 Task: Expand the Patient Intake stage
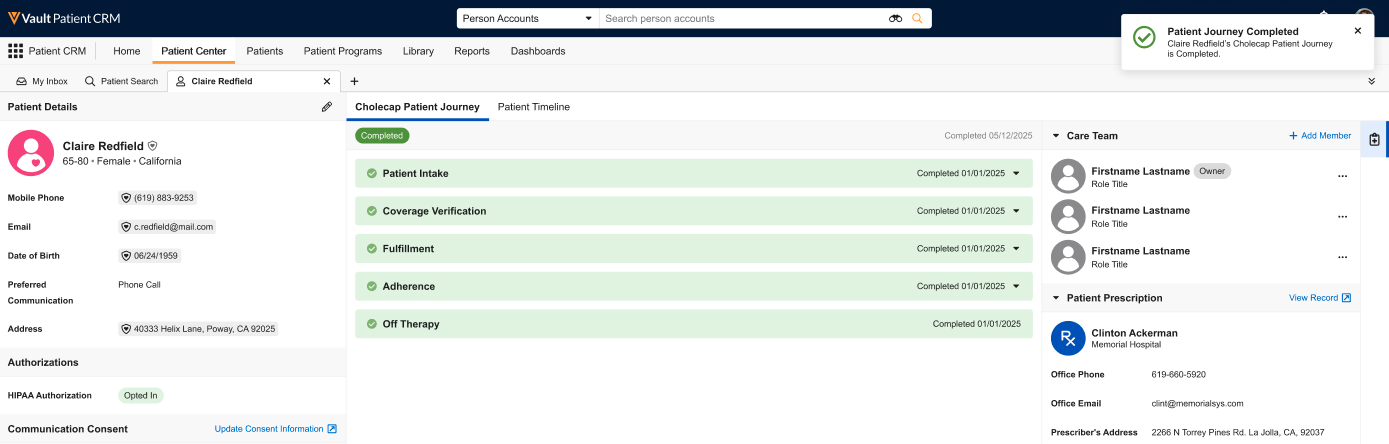[1016, 174]
